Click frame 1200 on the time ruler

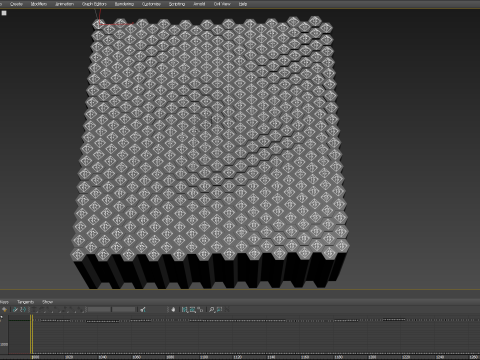click(372, 357)
